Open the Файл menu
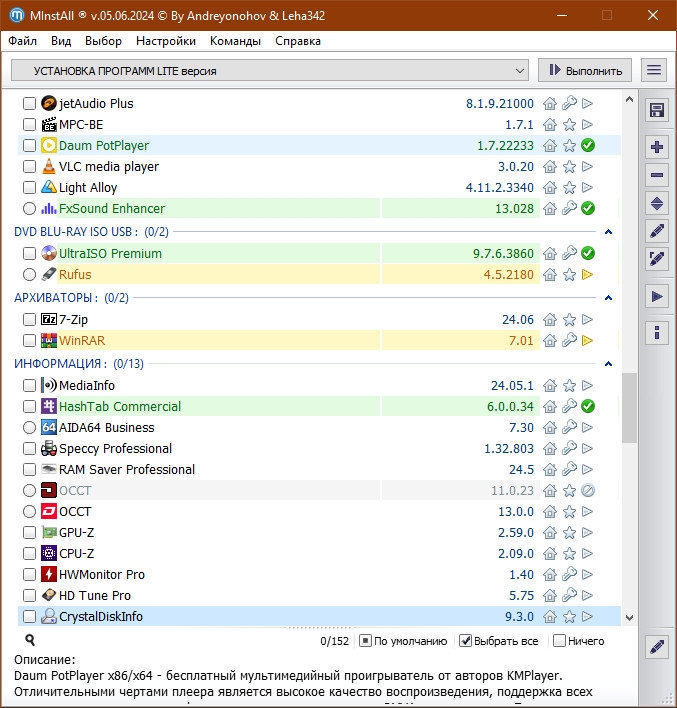This screenshot has height=708, width=677. click(23, 41)
